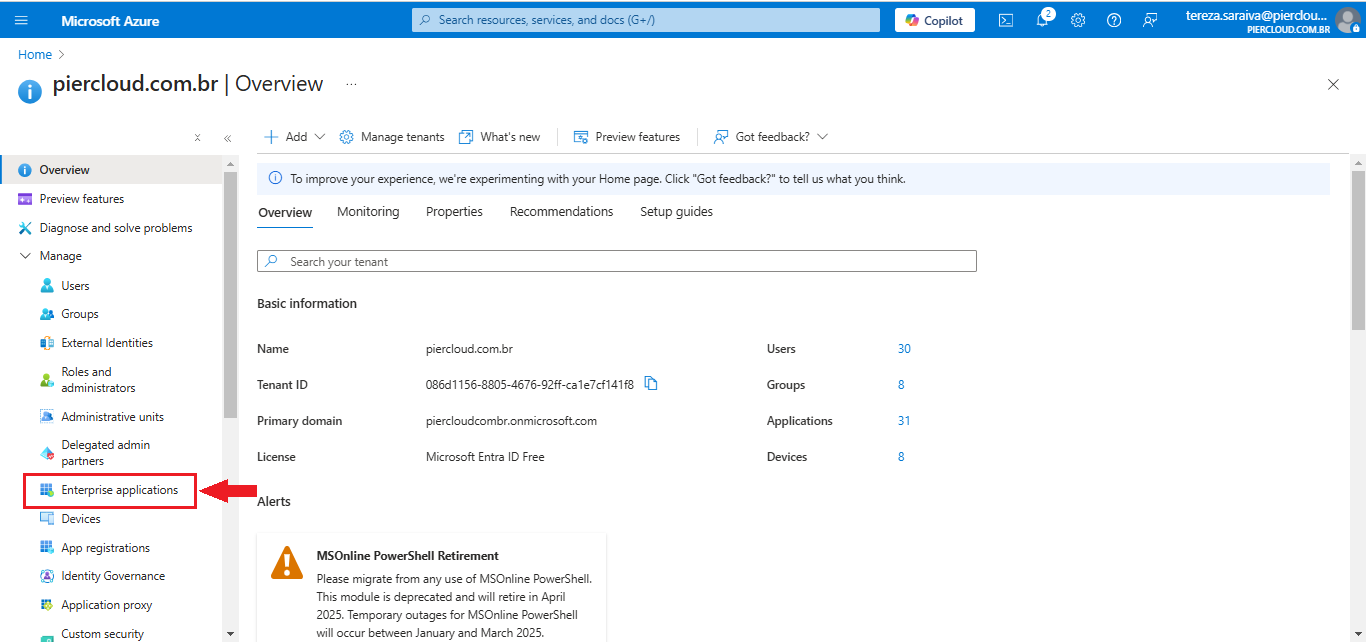Expand the Add dropdown
Viewport: 1366px width, 642px height.
(x=295, y=137)
